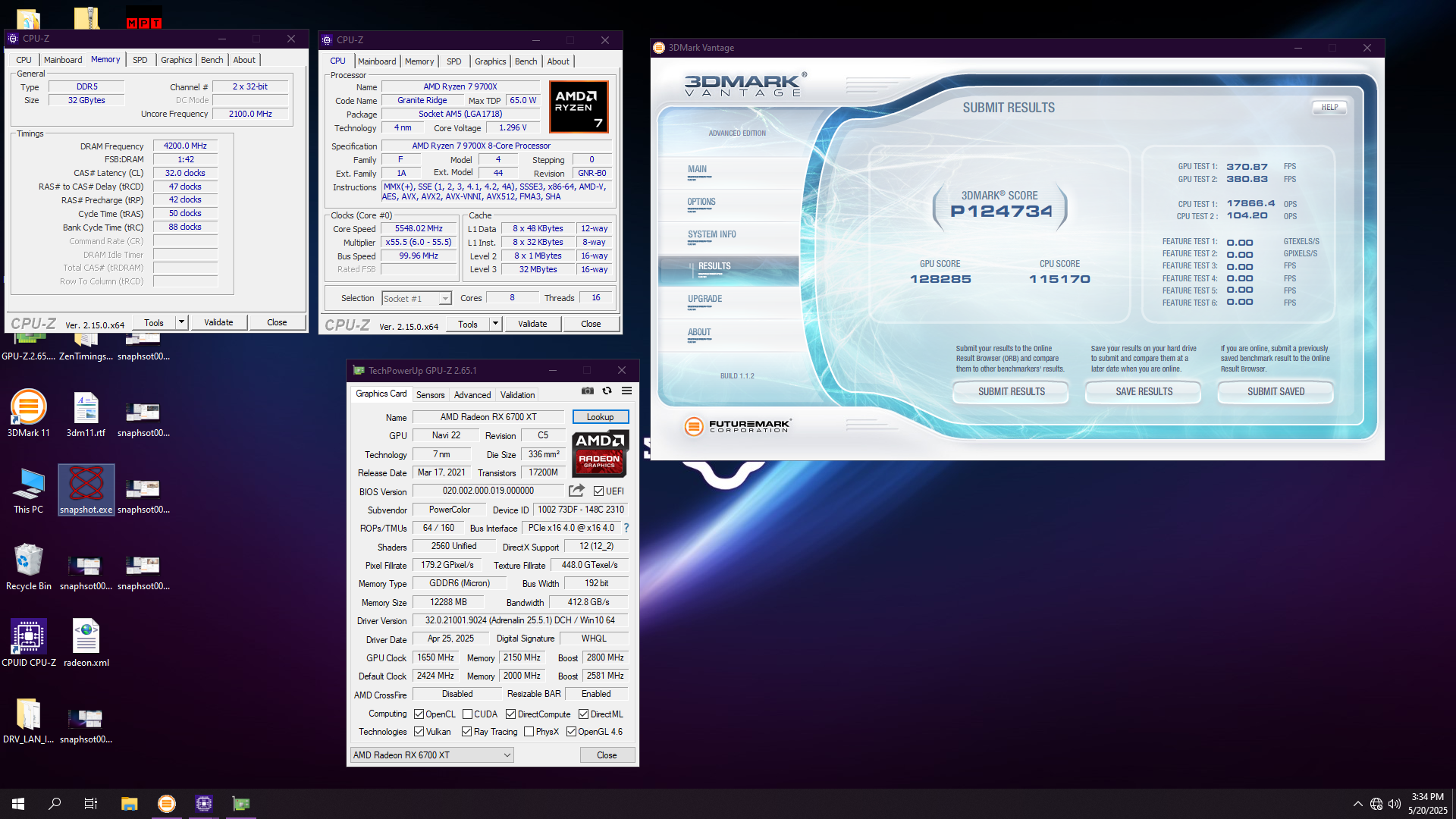1456x819 pixels.
Task: Toggle the UEFI checkbox in GPU-Z
Action: click(x=599, y=491)
